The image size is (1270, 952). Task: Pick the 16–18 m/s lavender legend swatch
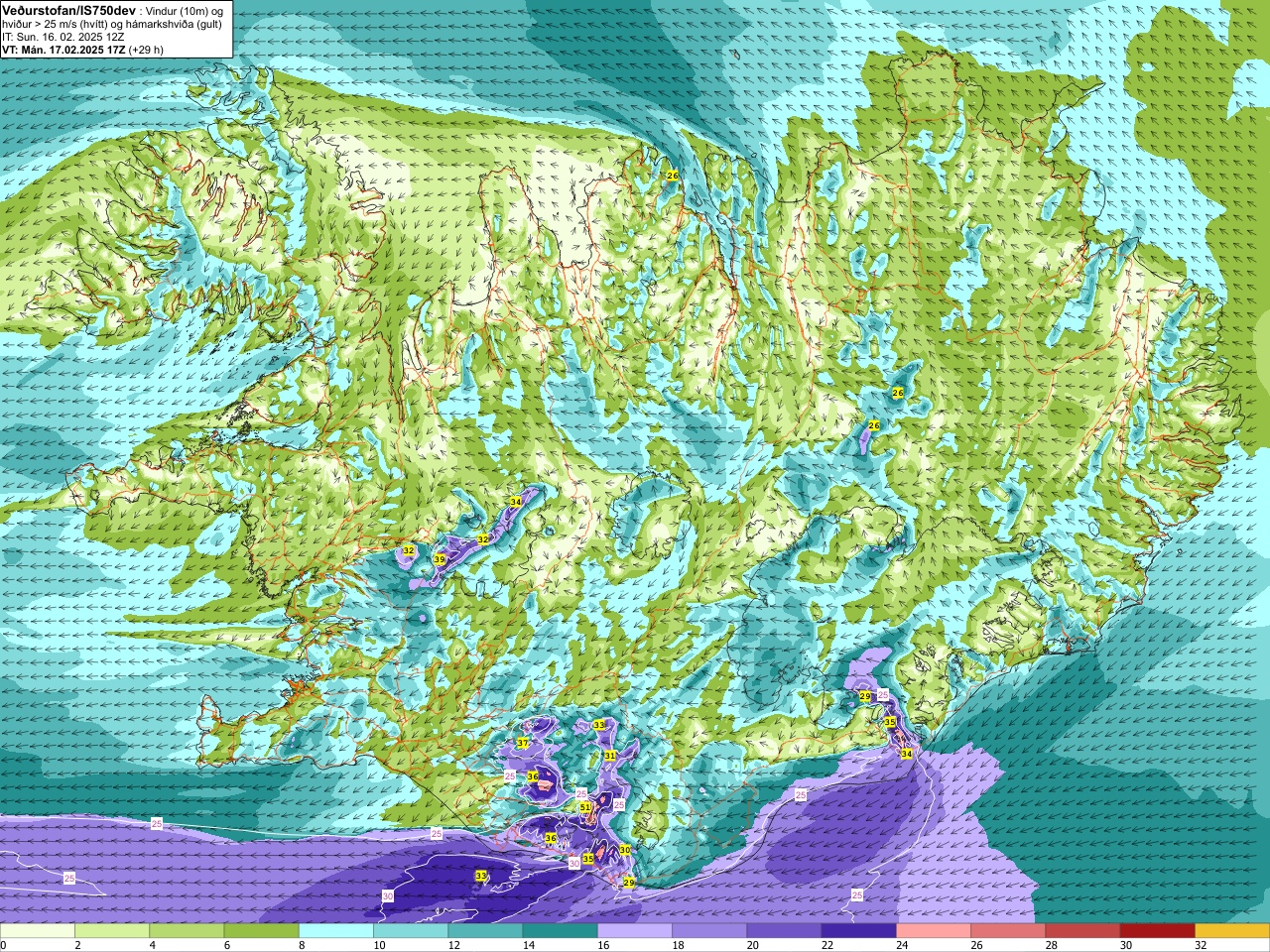pyautogui.click(x=635, y=931)
